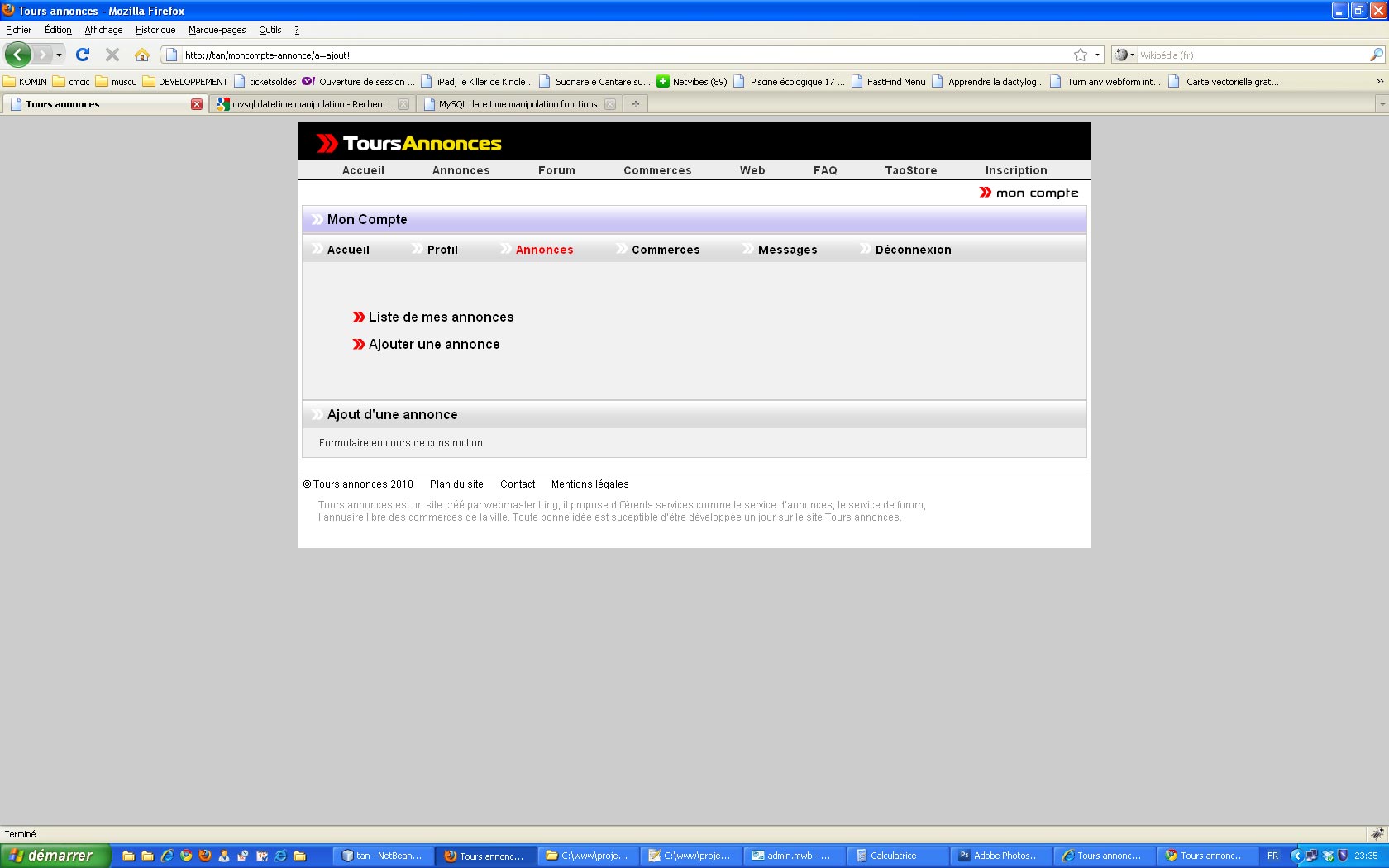Open the Firefox Help ? menu
This screenshot has height=868, width=1389.
point(297,30)
